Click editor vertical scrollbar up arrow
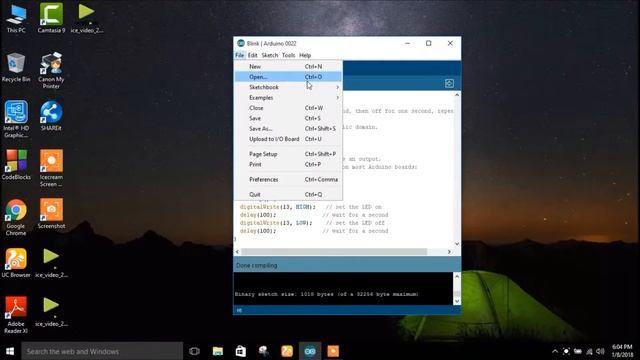 click(457, 95)
